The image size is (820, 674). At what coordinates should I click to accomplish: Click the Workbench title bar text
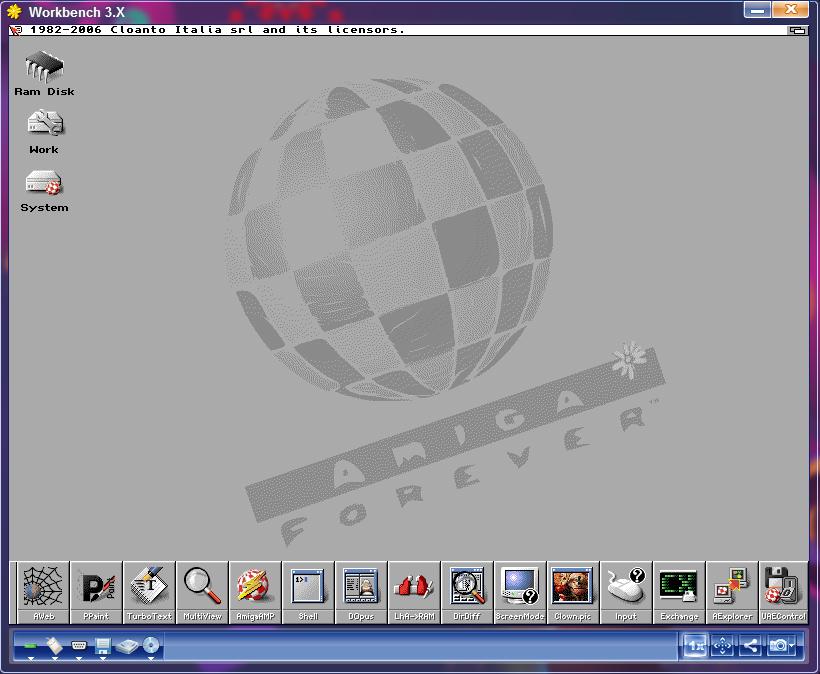pyautogui.click(x=217, y=30)
